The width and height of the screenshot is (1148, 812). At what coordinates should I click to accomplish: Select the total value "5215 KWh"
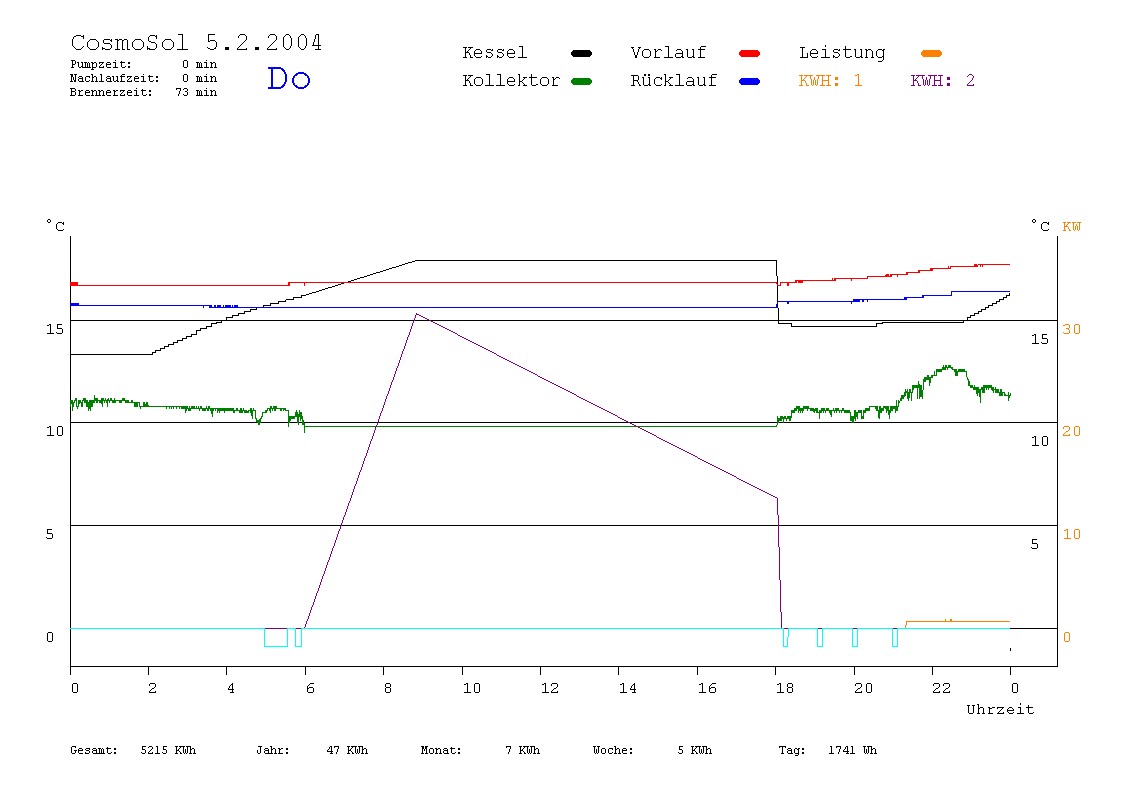[168, 750]
